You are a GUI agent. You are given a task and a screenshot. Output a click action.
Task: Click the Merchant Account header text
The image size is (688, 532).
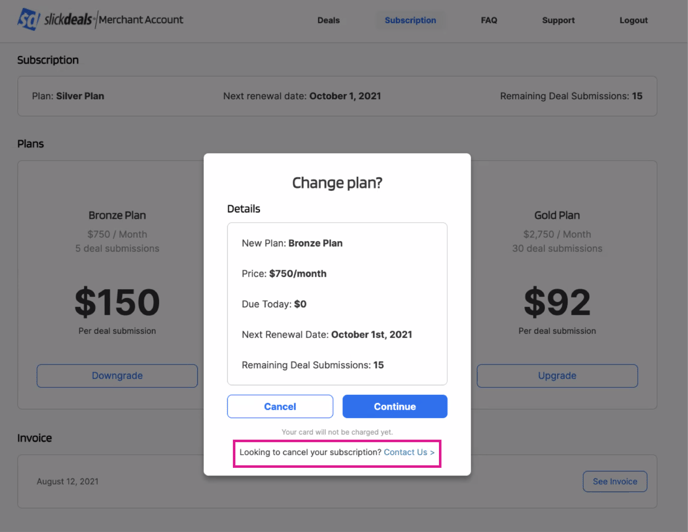click(141, 19)
